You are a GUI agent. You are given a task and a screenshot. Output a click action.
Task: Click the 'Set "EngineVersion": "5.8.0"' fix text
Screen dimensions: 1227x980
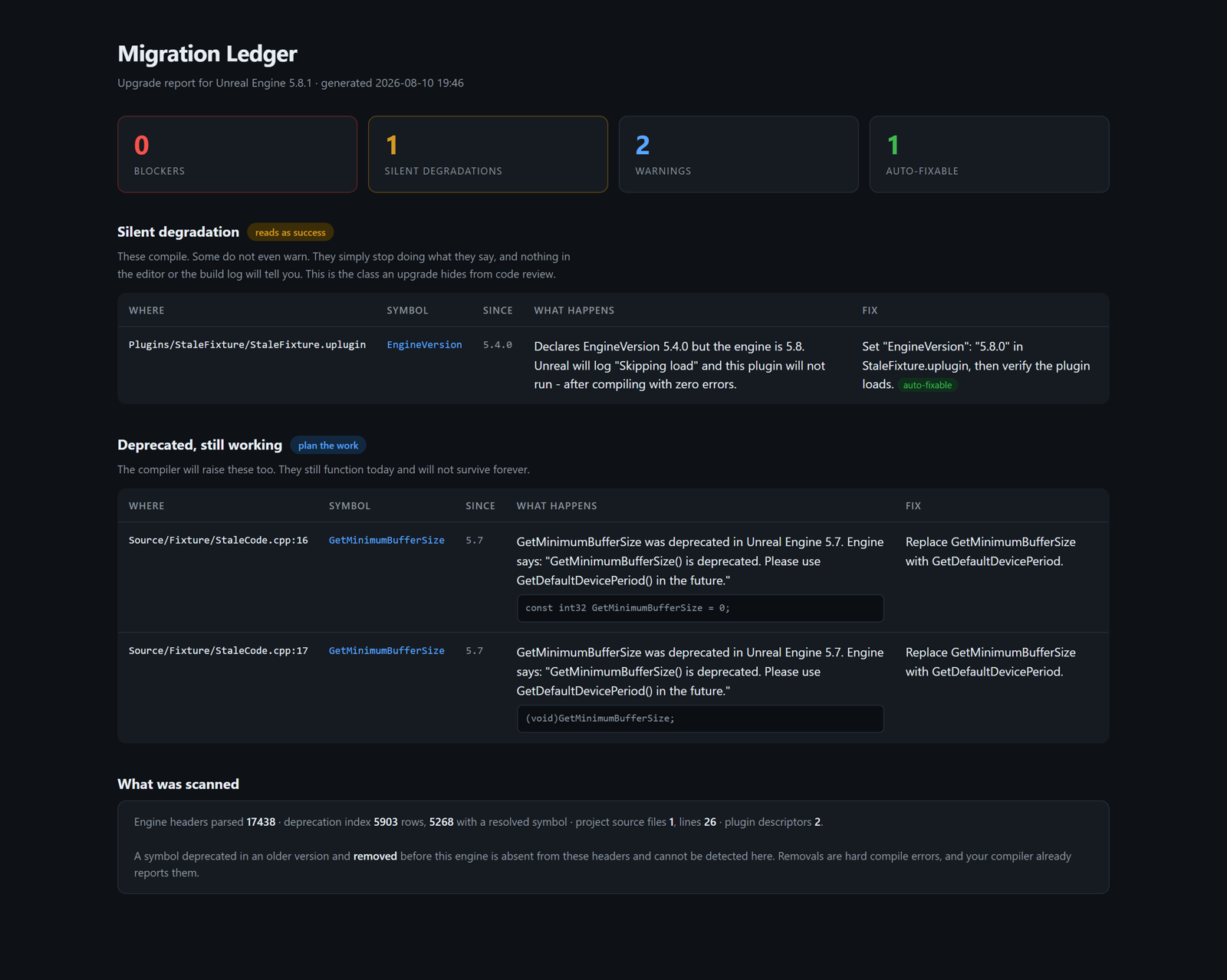pyautogui.click(x=975, y=365)
